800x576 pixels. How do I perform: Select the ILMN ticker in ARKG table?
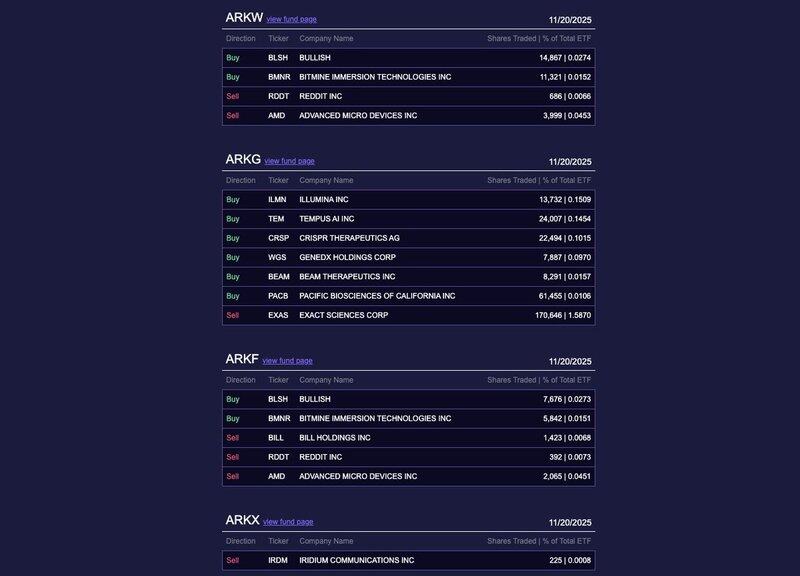277,200
